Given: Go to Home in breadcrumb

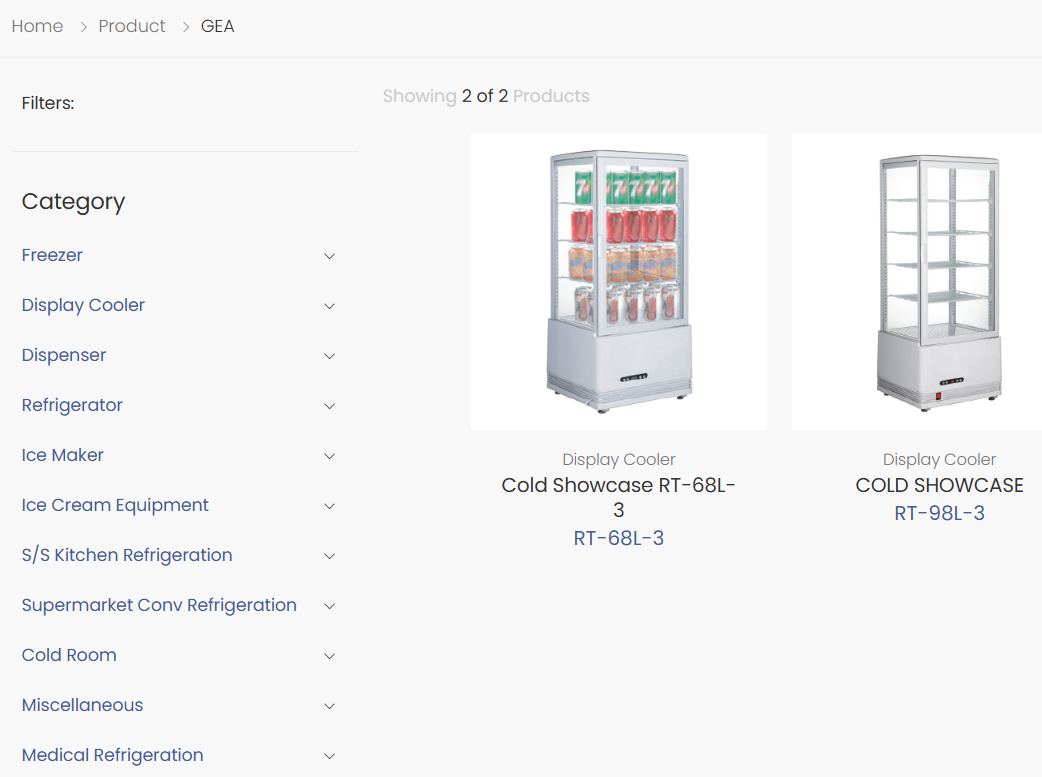Looking at the screenshot, I should pyautogui.click(x=37, y=26).
